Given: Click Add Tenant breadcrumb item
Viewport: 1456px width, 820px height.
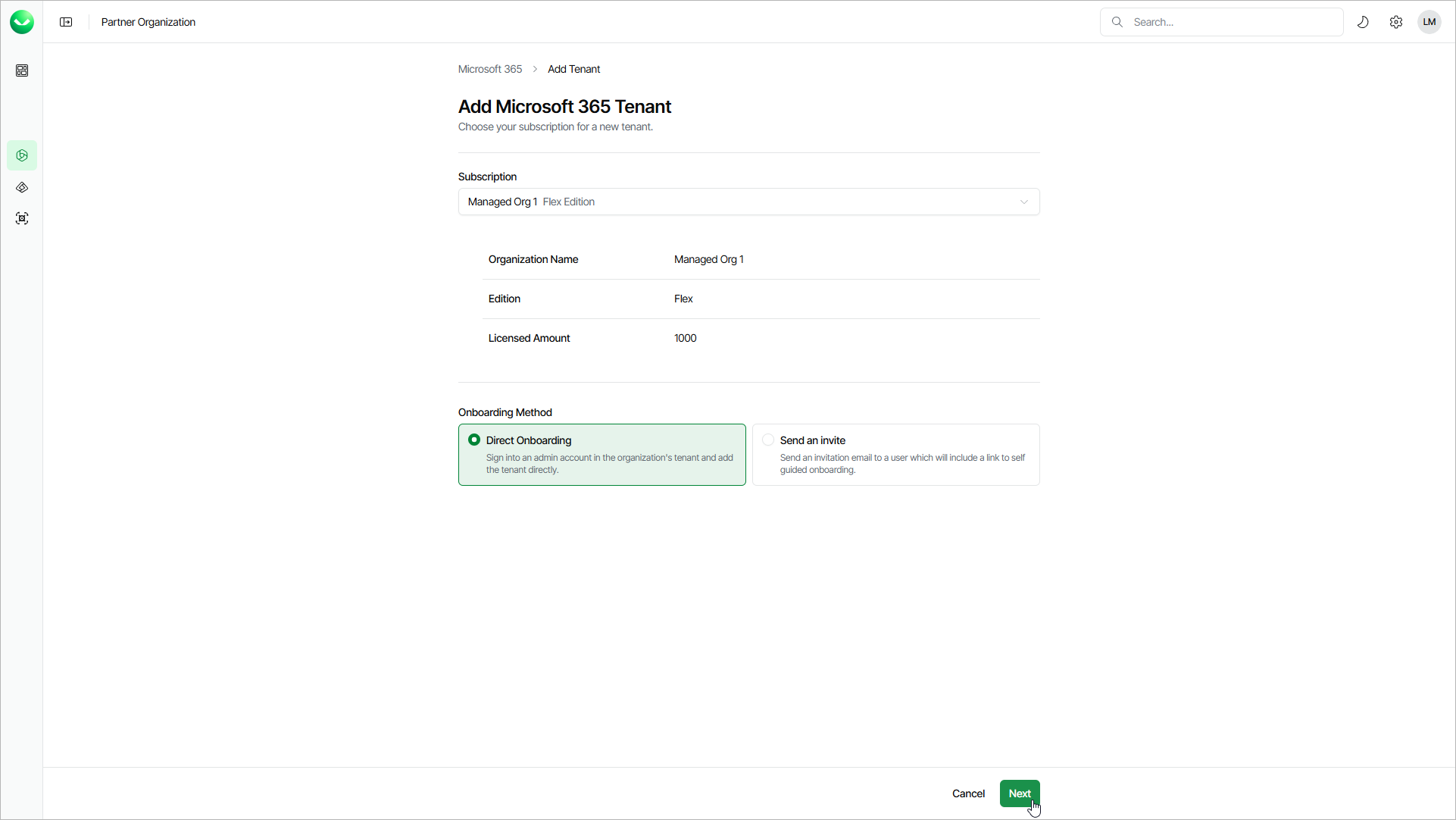Looking at the screenshot, I should pyautogui.click(x=573, y=69).
